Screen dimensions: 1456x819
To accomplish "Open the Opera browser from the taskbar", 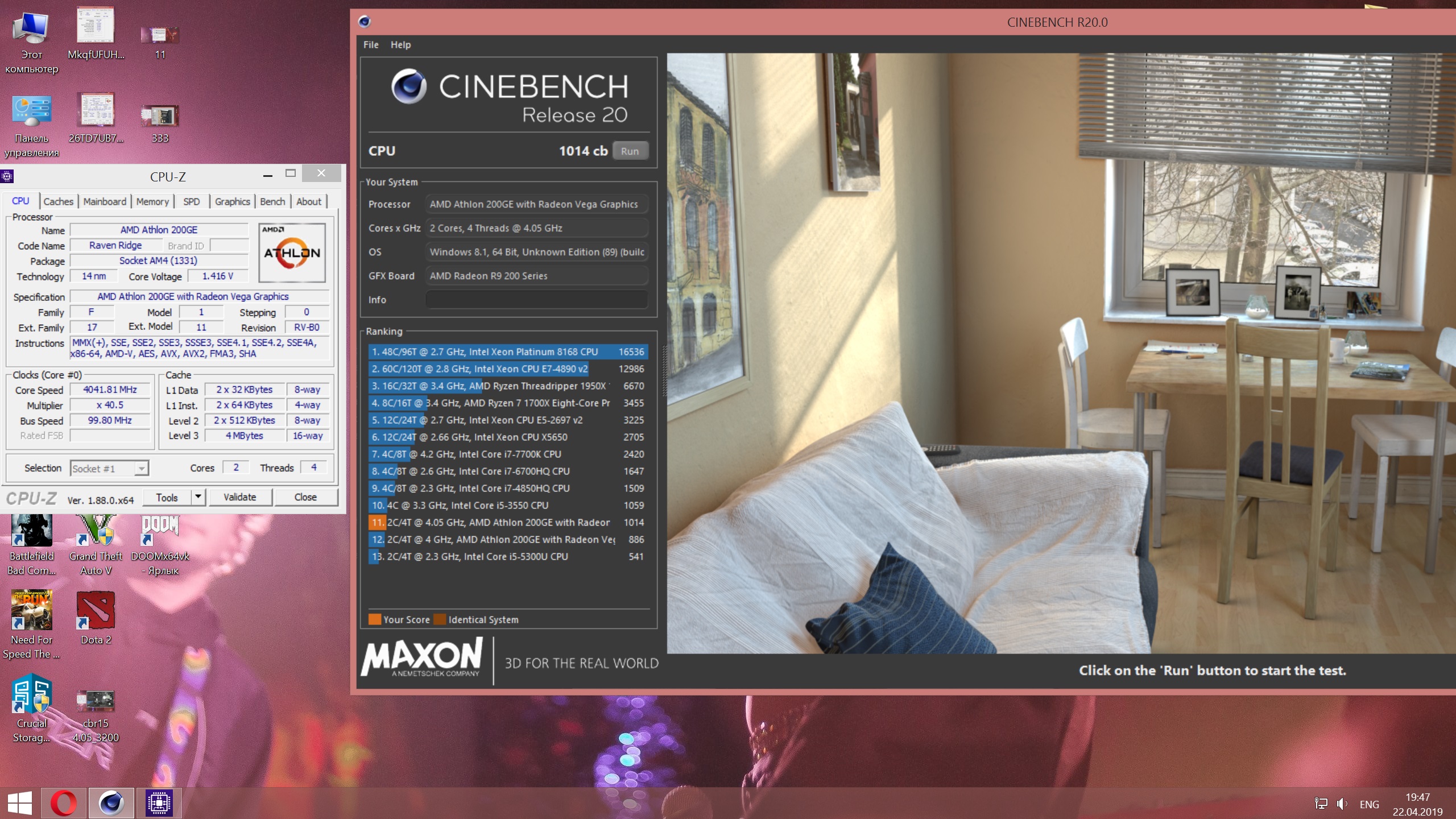I will pos(64,803).
